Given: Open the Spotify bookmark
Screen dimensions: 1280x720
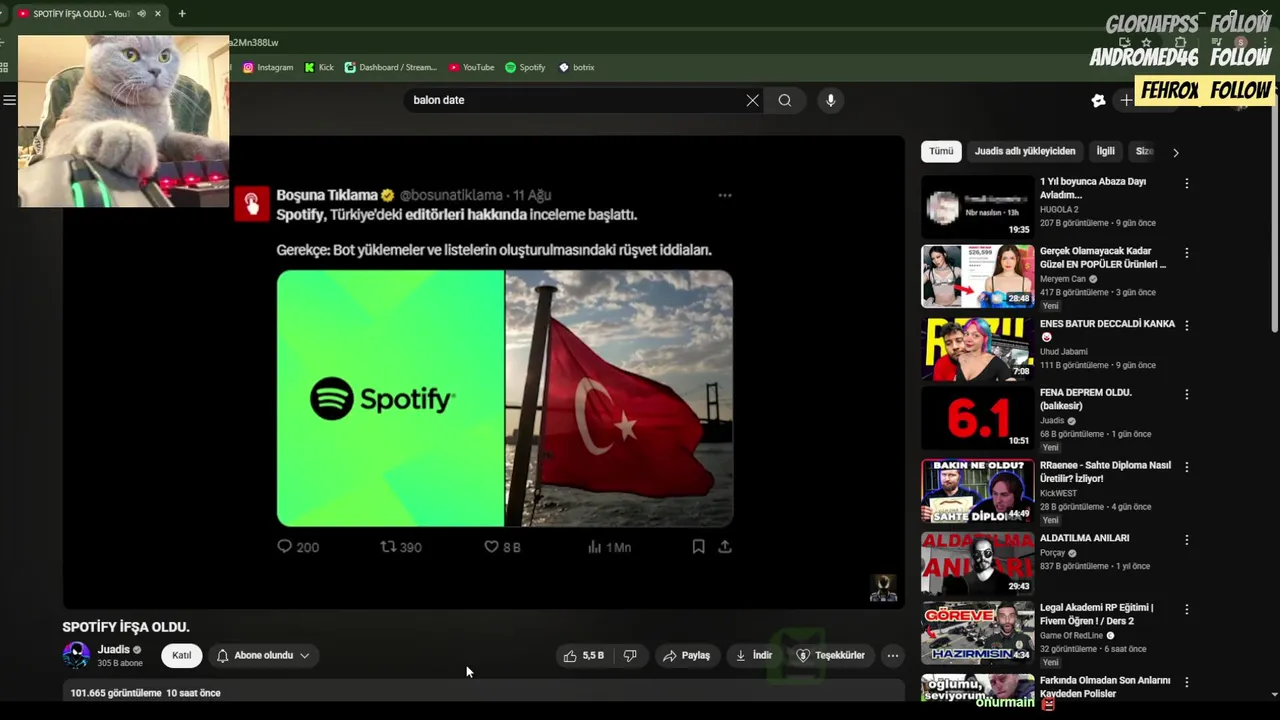Looking at the screenshot, I should click(x=525, y=67).
